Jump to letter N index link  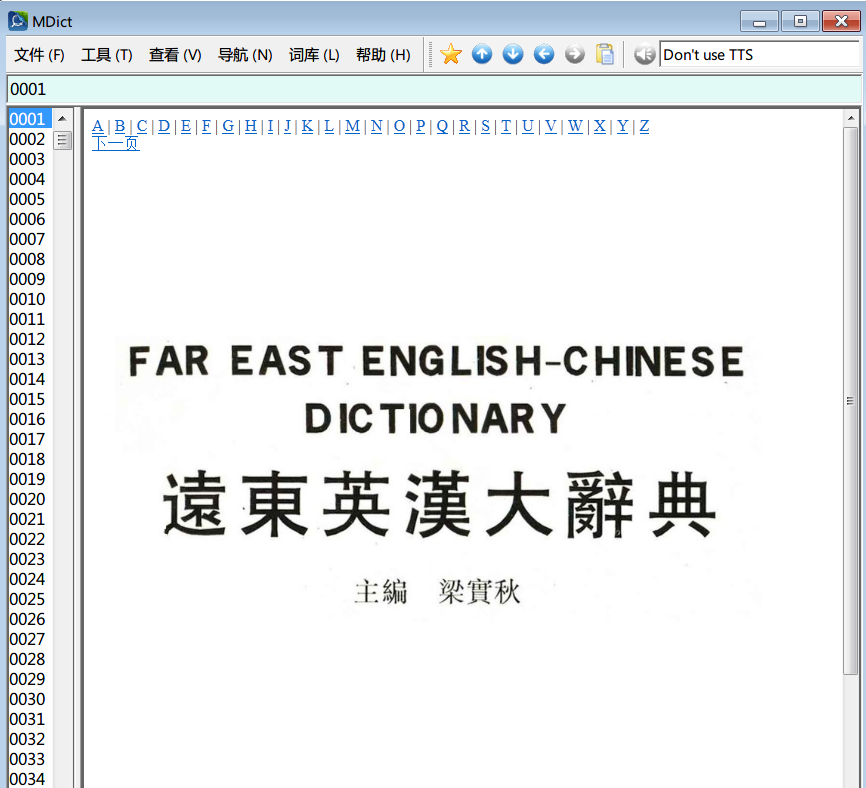click(377, 126)
